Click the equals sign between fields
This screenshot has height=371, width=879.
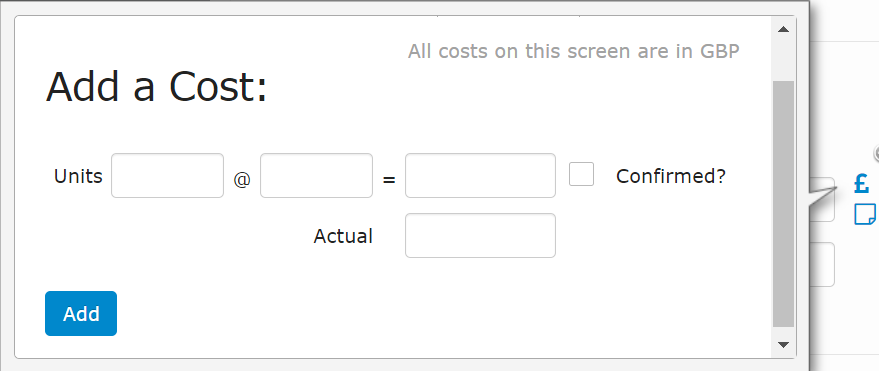389,180
